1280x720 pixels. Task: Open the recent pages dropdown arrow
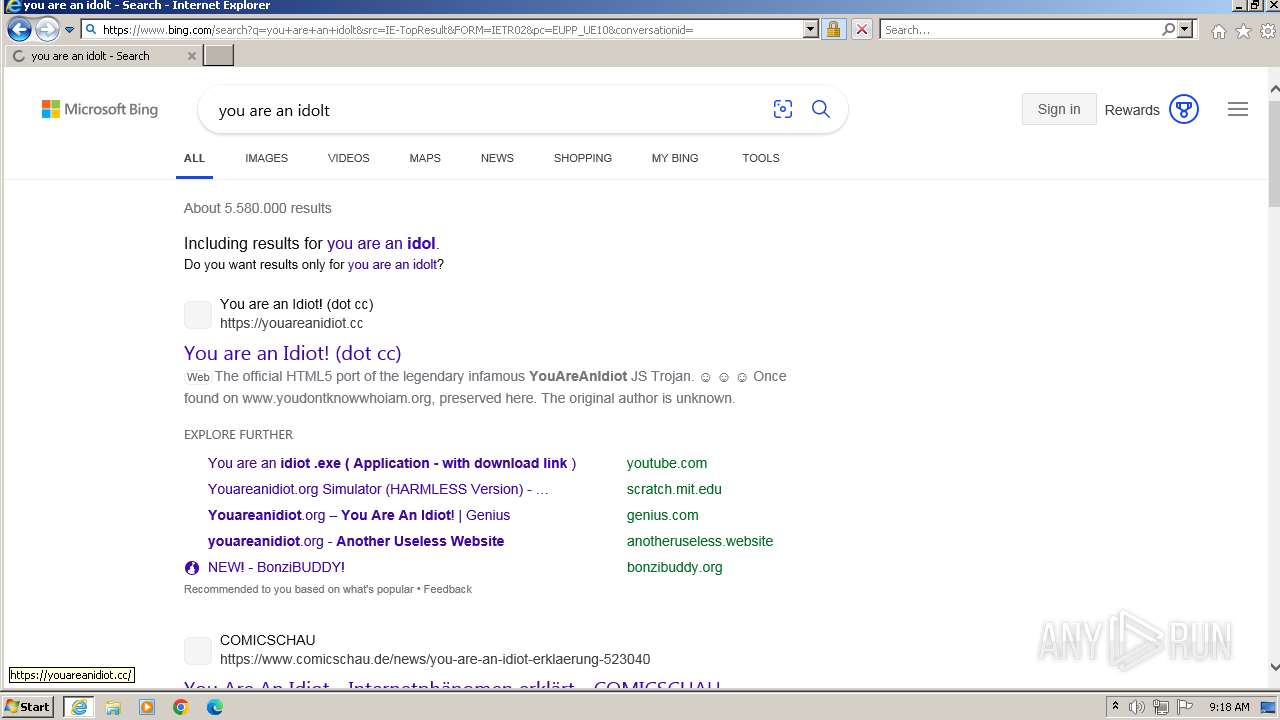coord(69,30)
